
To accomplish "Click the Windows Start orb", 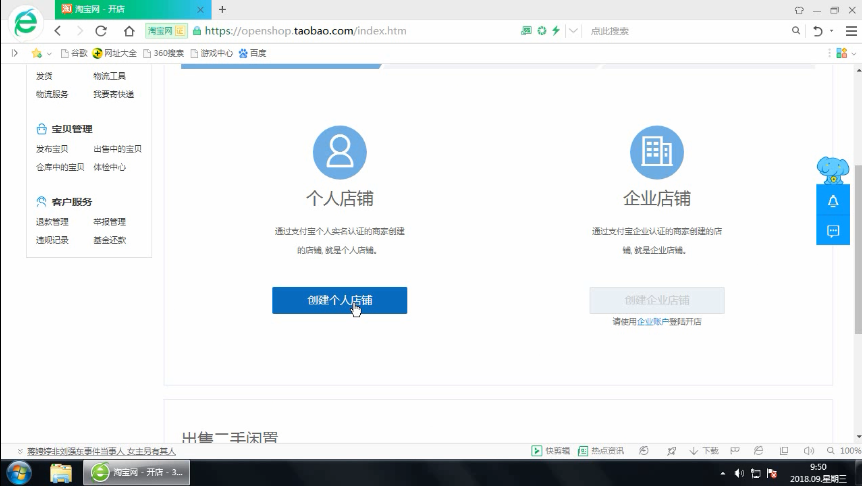I will pyautogui.click(x=19, y=473).
